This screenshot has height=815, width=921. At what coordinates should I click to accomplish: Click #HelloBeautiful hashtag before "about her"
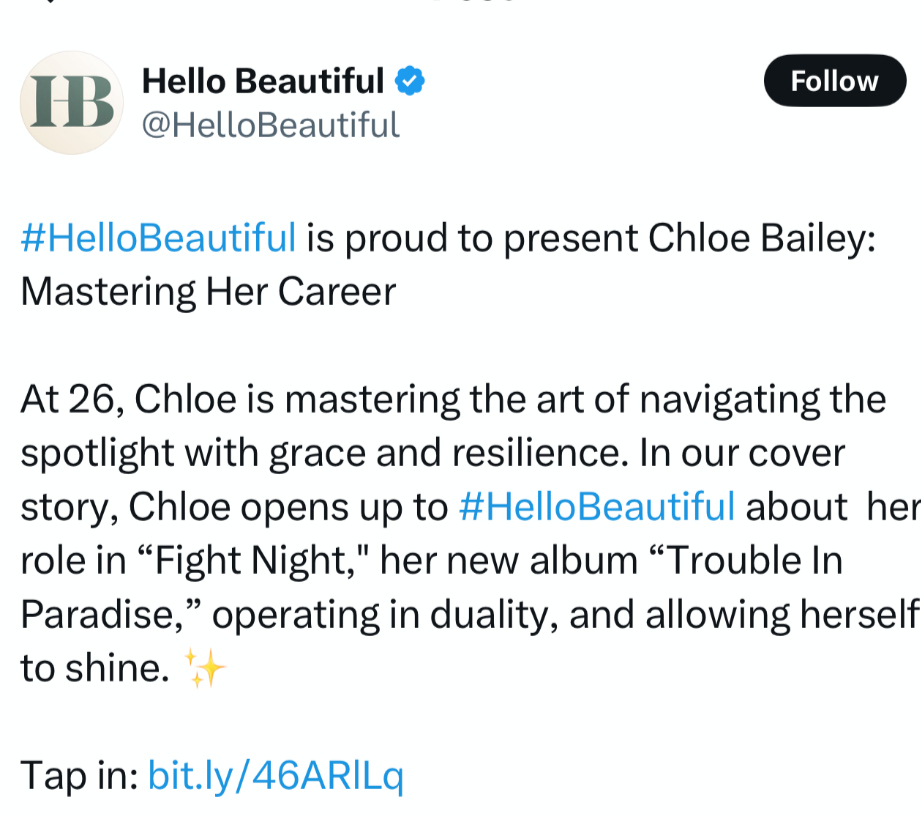click(x=597, y=507)
